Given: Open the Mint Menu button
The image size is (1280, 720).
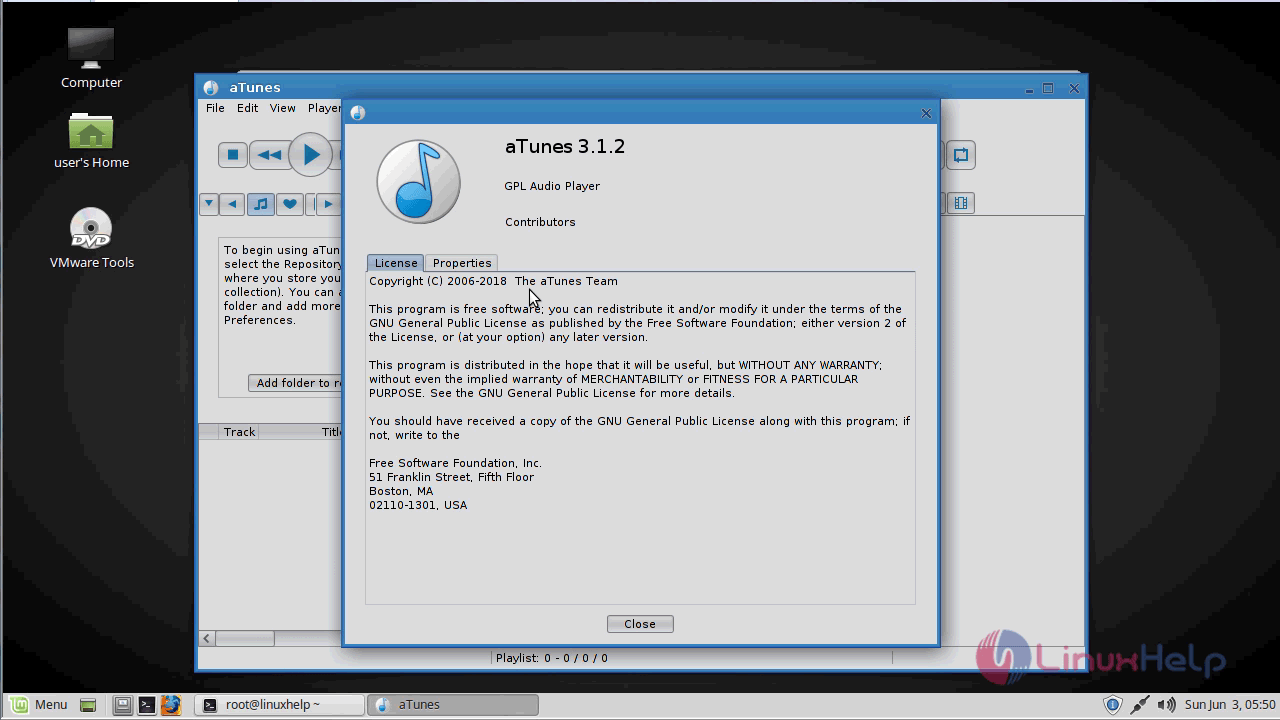Looking at the screenshot, I should click(37, 705).
